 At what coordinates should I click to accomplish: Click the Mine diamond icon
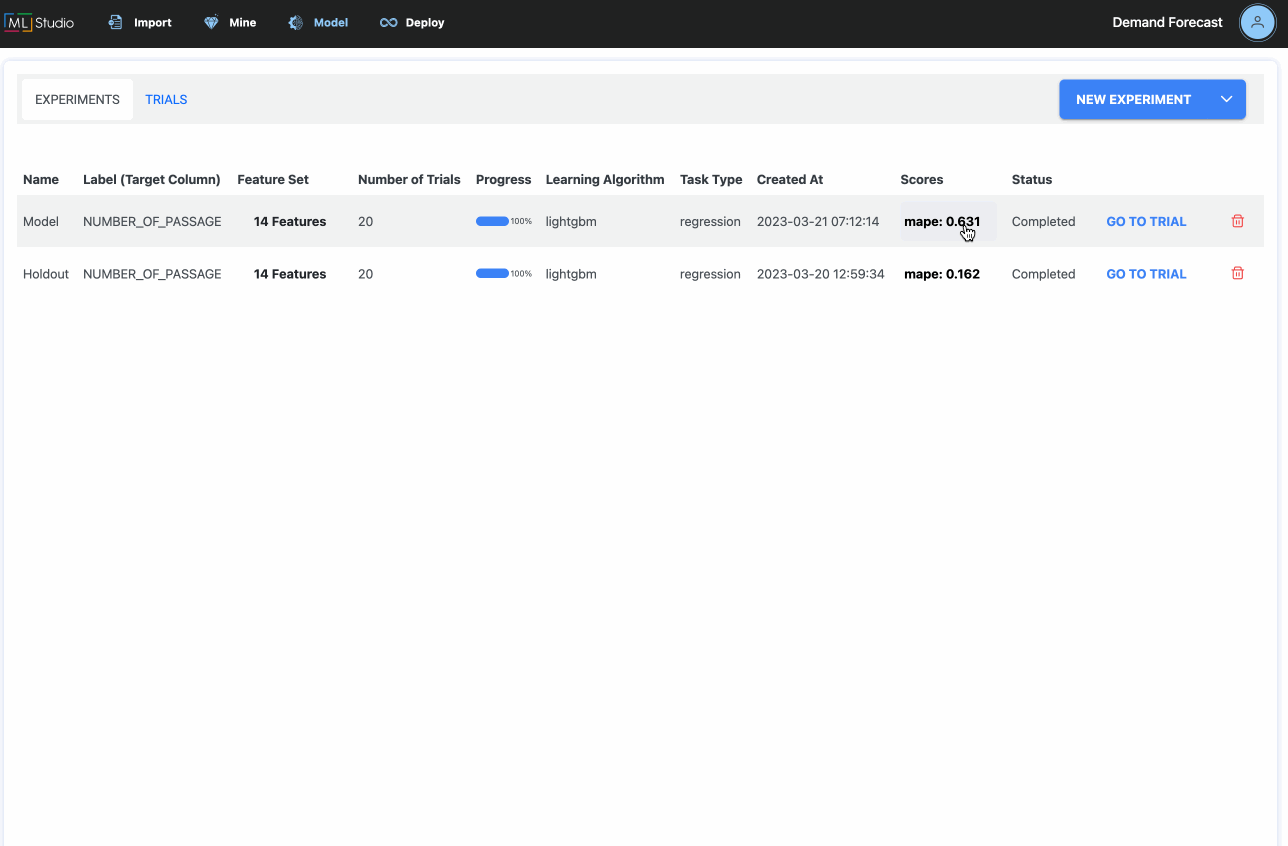click(x=211, y=22)
